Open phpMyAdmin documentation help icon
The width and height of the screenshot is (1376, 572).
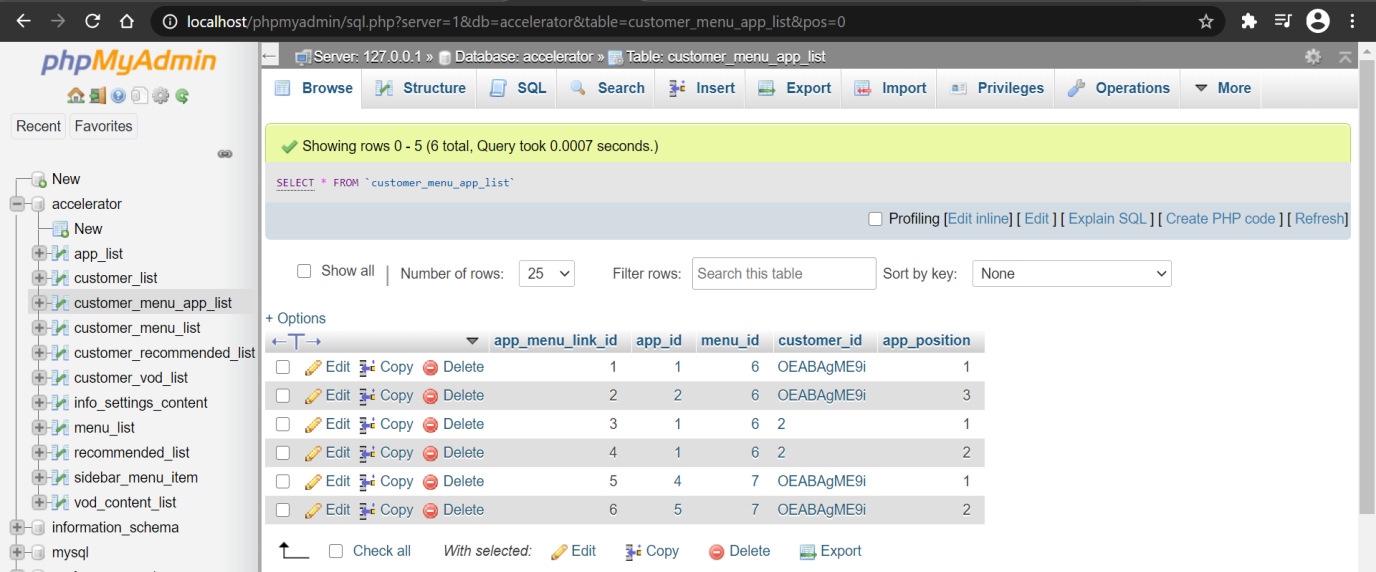118,96
